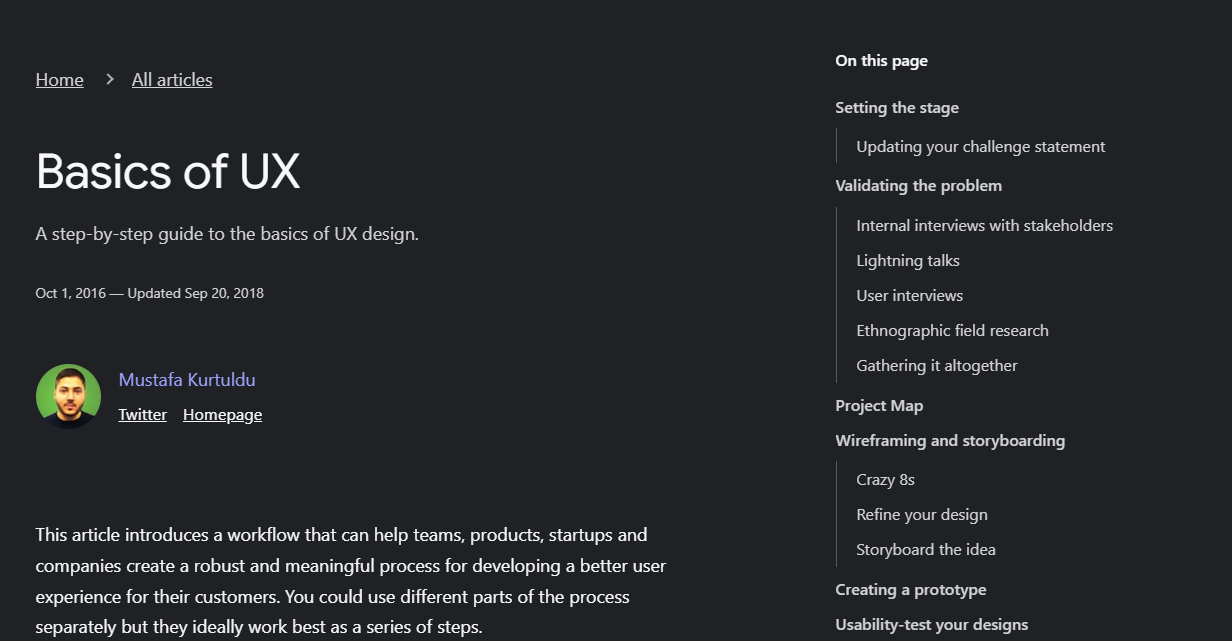Open Internal interviews with stakeholders section
Image resolution: width=1232 pixels, height=641 pixels.
pos(984,225)
